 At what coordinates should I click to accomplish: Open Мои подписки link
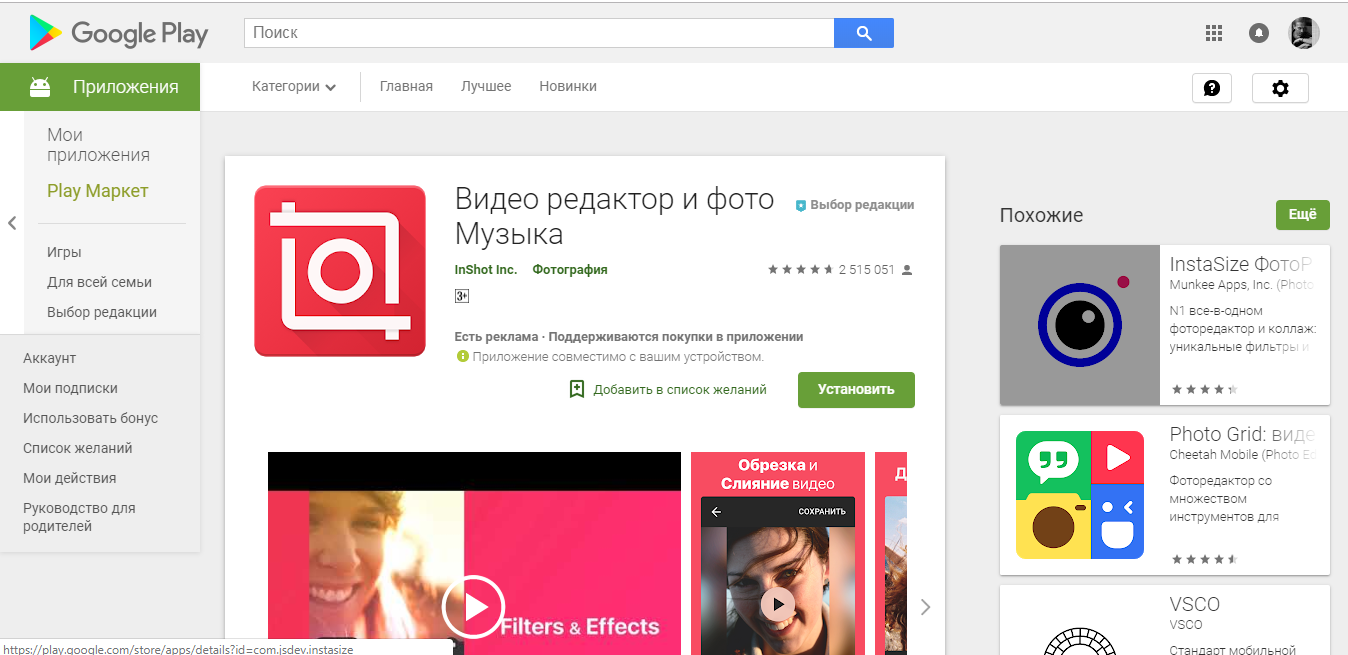click(70, 388)
